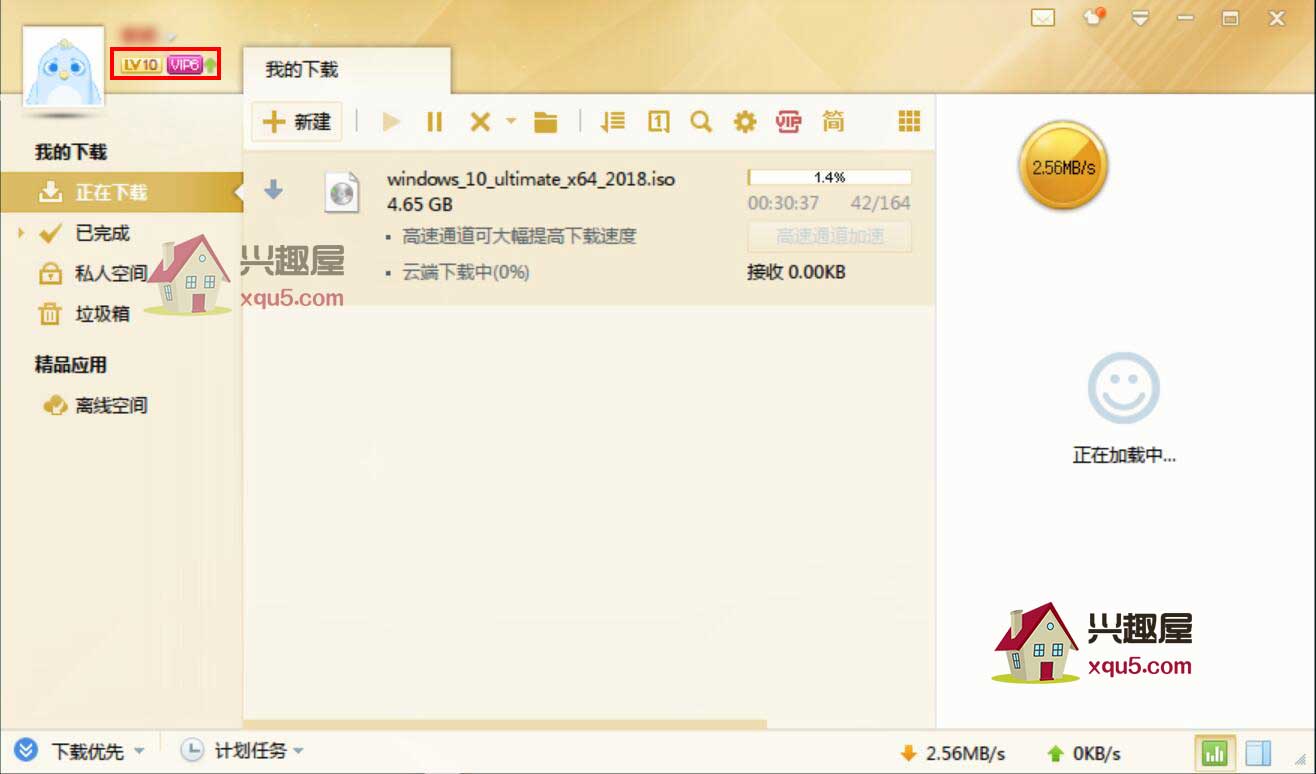Open the mail envelope icon in title bar
Screen dimensions: 1316x774
[x=1043, y=17]
